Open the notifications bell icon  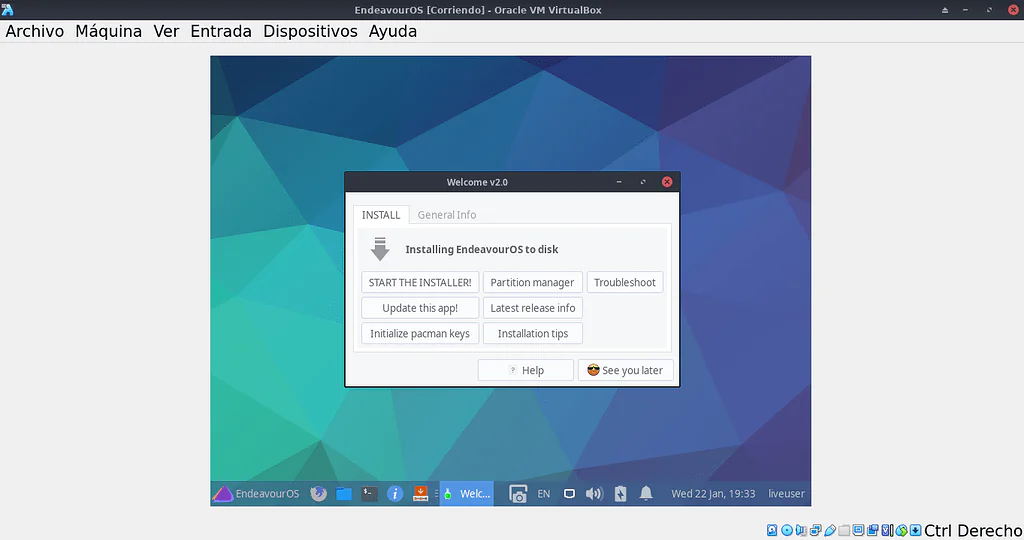tap(646, 494)
